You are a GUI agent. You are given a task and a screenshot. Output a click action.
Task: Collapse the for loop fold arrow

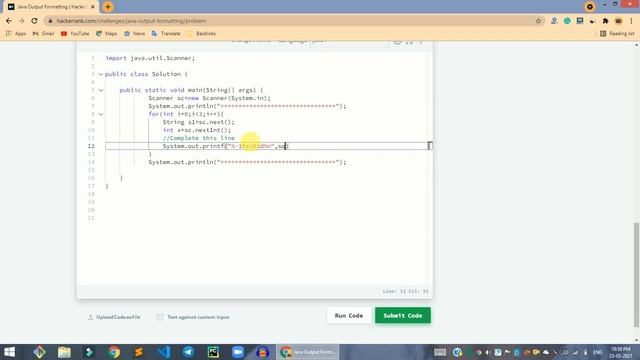pos(101,114)
